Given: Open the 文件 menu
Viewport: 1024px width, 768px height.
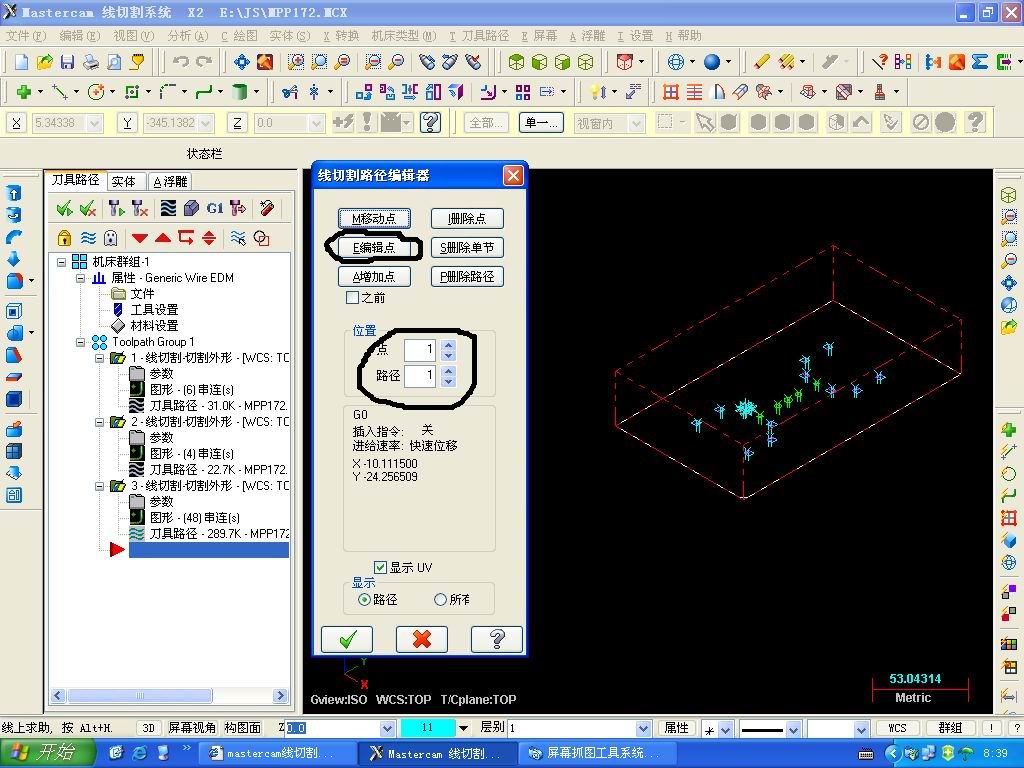Looking at the screenshot, I should (26, 36).
